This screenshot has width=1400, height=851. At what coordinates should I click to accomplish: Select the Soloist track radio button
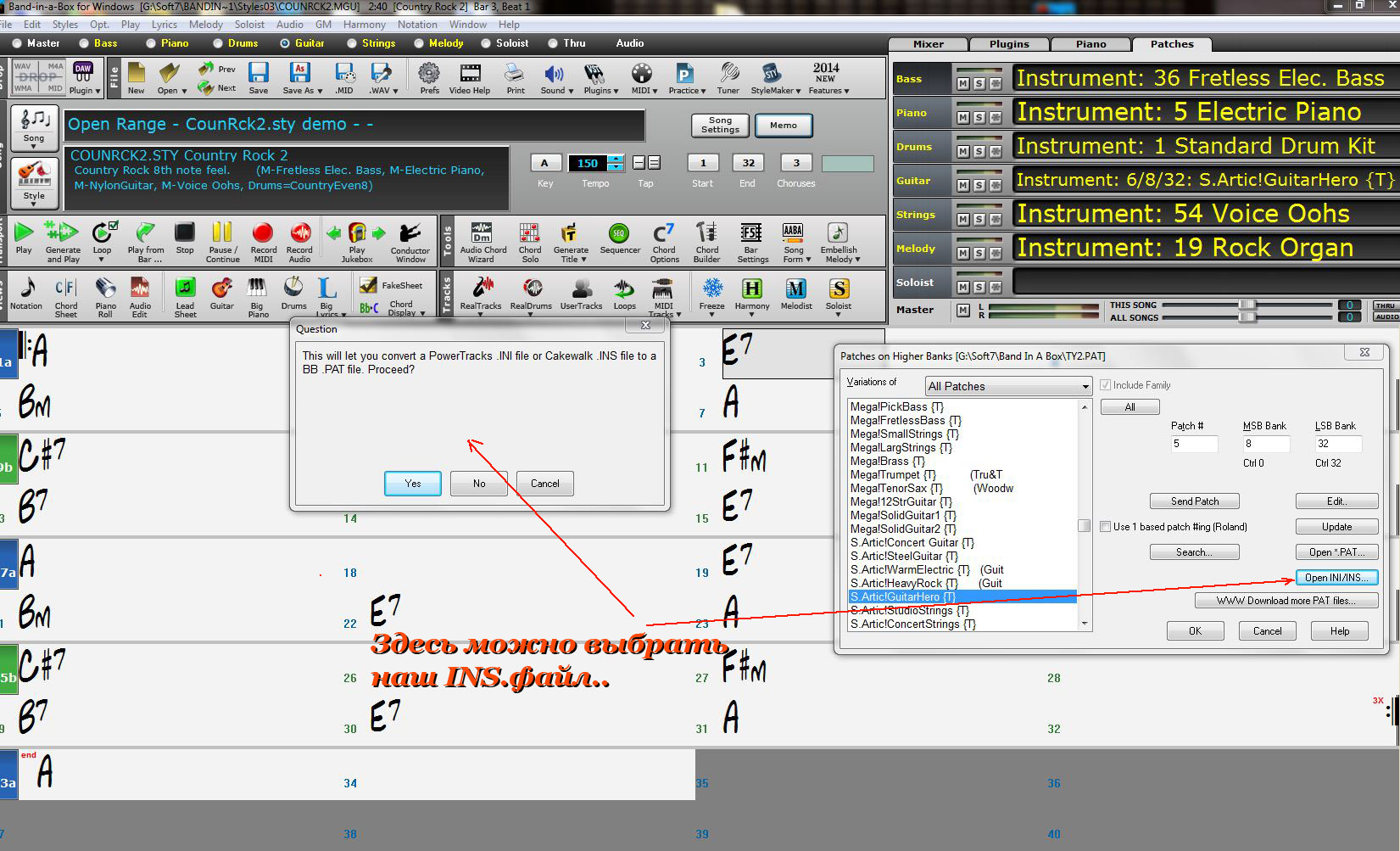[x=486, y=43]
